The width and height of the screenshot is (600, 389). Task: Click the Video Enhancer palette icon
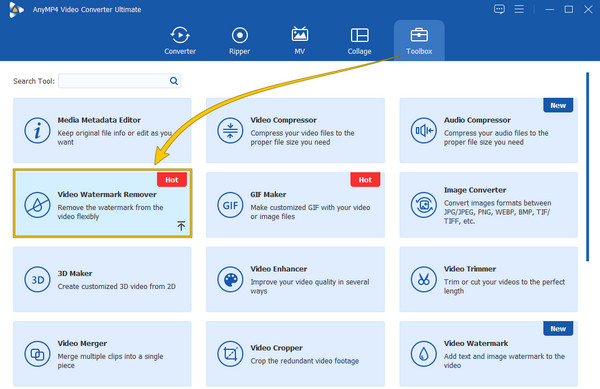230,280
